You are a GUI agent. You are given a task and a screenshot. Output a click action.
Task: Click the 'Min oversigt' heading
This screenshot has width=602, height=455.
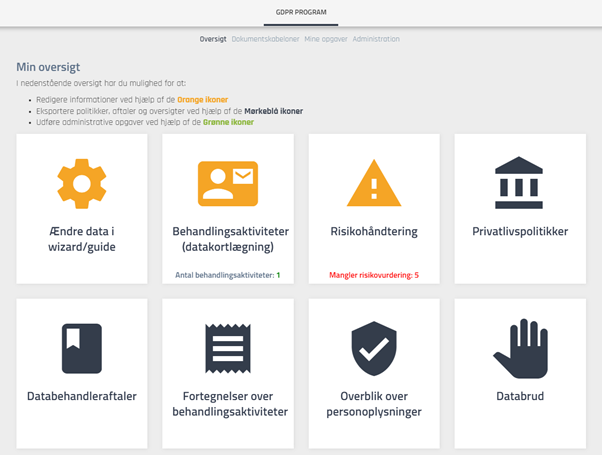tap(48, 67)
